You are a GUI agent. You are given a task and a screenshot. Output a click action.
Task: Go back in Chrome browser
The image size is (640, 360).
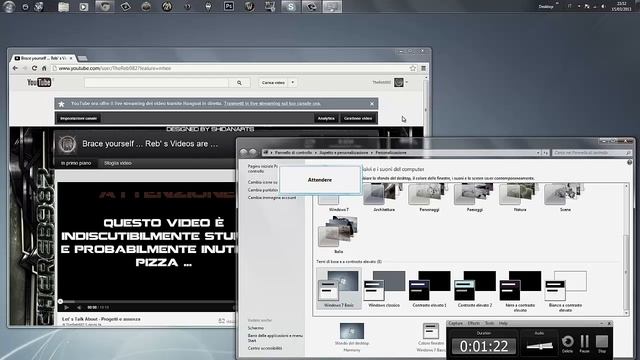point(16,68)
